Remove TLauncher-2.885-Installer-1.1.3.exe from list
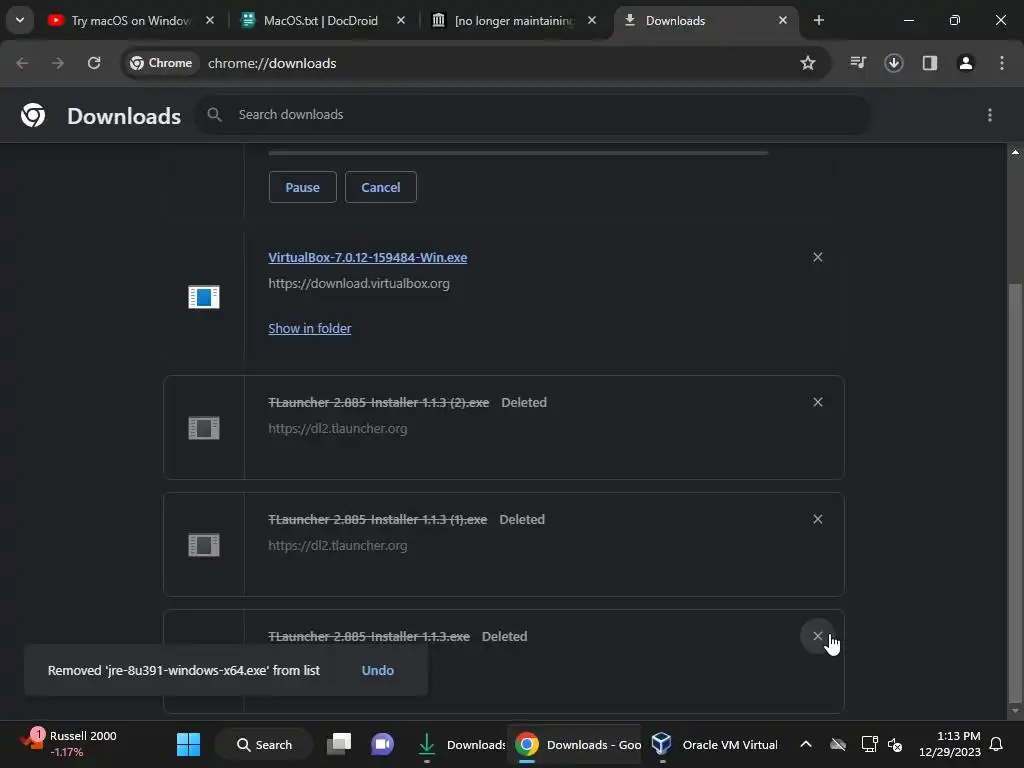1024x768 pixels. coord(817,636)
